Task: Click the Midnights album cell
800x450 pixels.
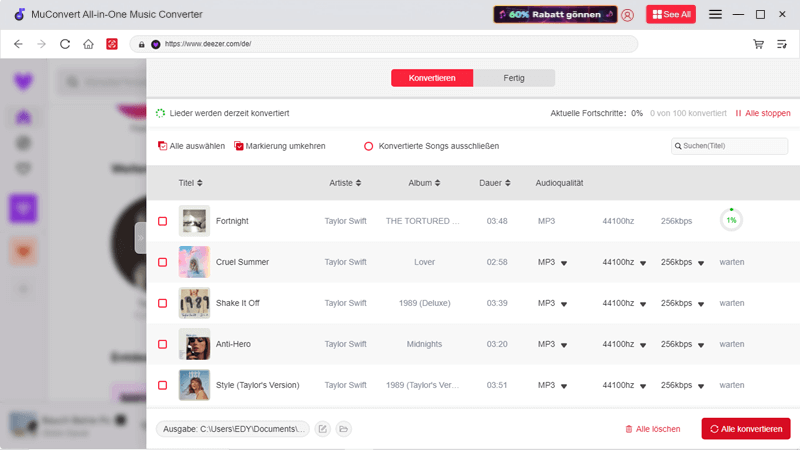Action: (x=424, y=344)
